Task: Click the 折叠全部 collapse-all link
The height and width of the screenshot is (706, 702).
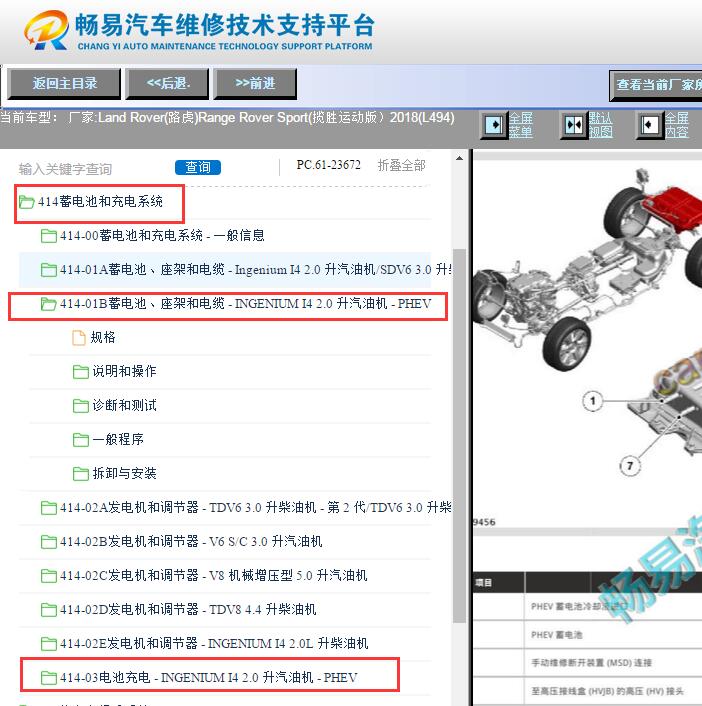Action: pos(401,165)
